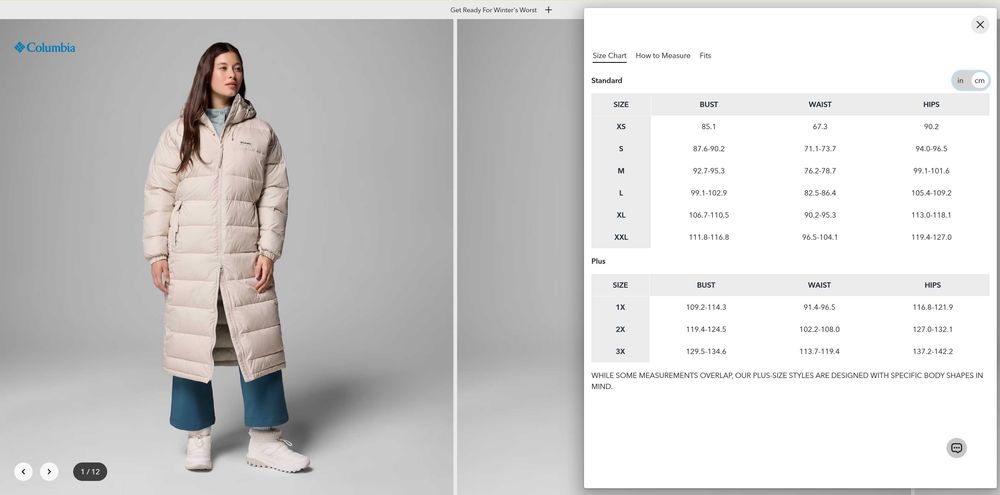Viewport: 1000px width, 495px height.
Task: Click the Standard section heading
Action: [x=607, y=80]
